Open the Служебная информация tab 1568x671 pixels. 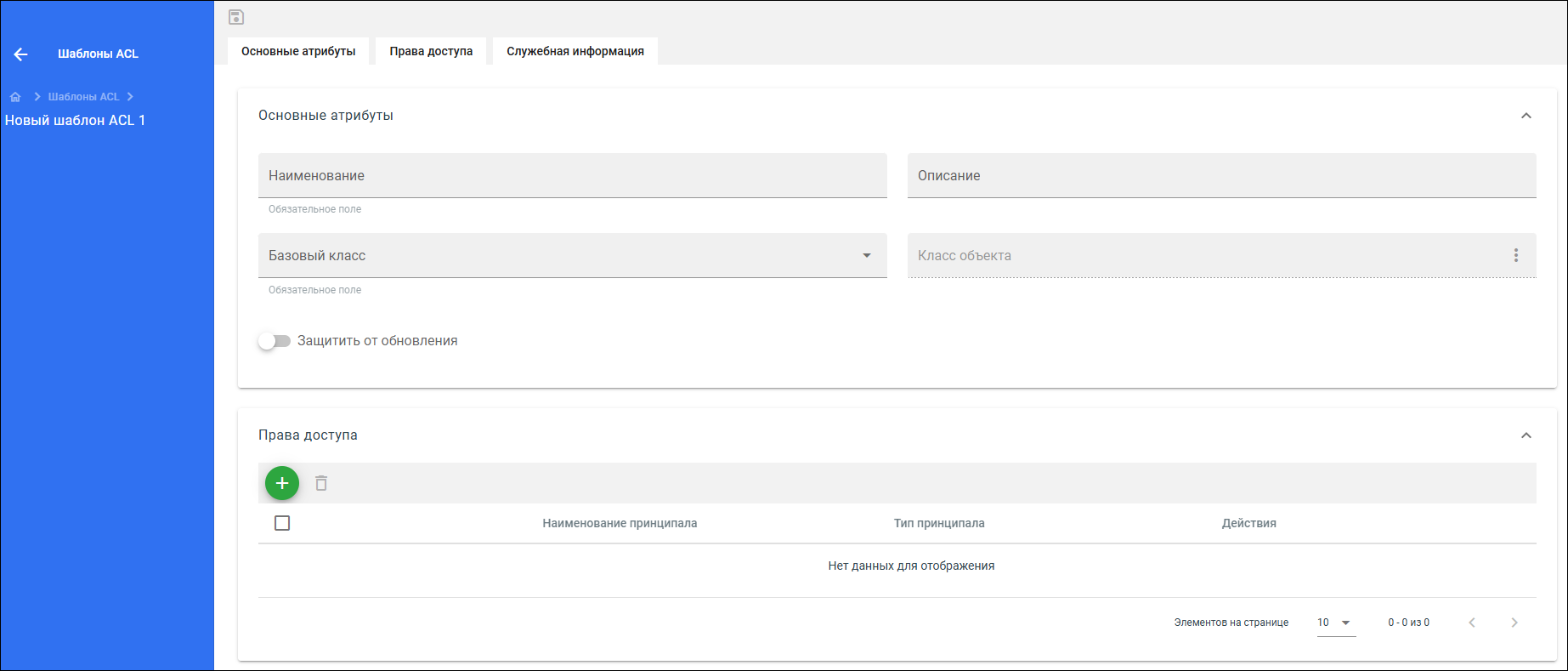[575, 51]
